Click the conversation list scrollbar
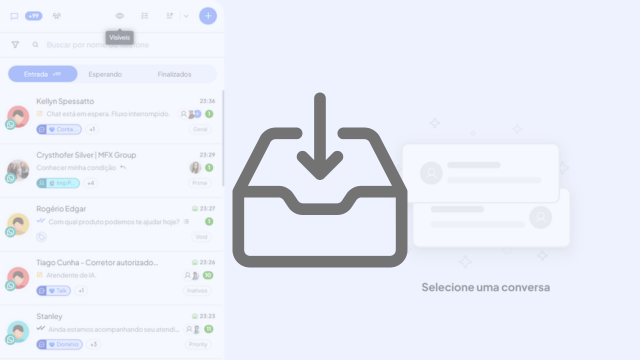Screen dimensions: 640x360 (x=223, y=138)
